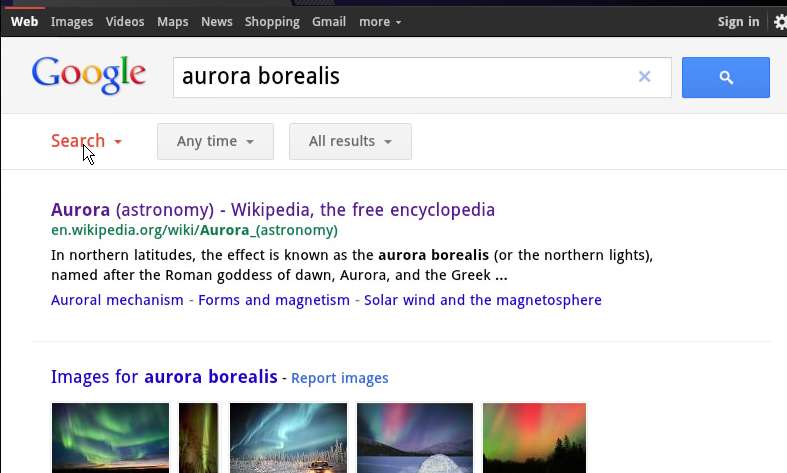This screenshot has height=473, width=787.
Task: Open the Search mode dropdown
Action: (x=86, y=141)
